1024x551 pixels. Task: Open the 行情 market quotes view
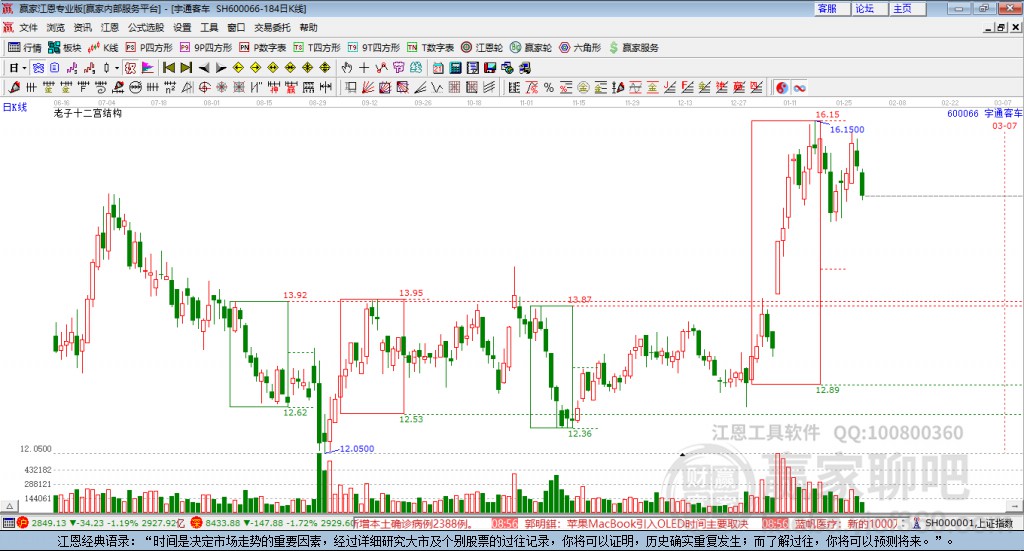(25, 48)
